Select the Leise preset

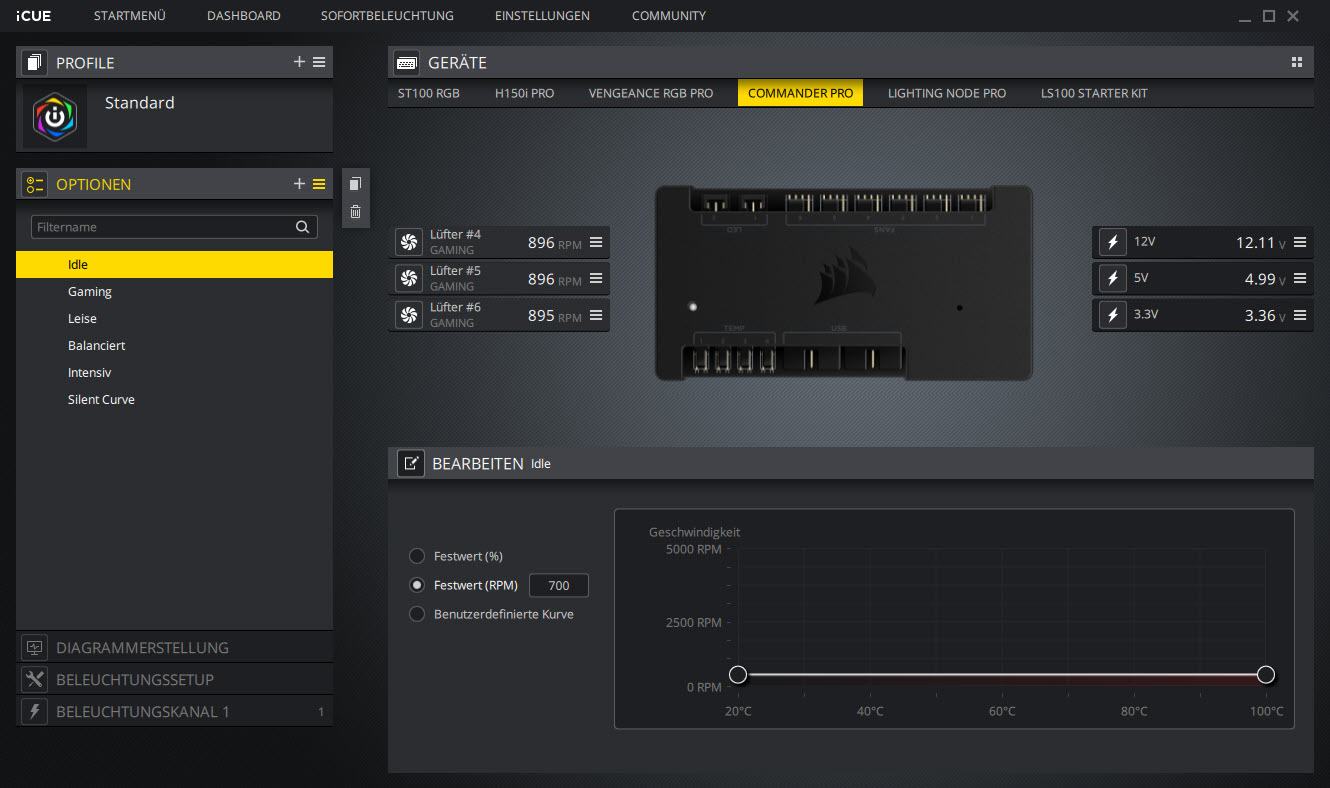(x=174, y=318)
